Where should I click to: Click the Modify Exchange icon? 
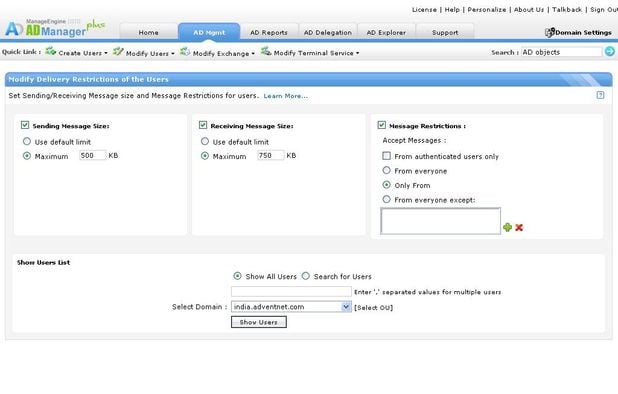pos(185,51)
